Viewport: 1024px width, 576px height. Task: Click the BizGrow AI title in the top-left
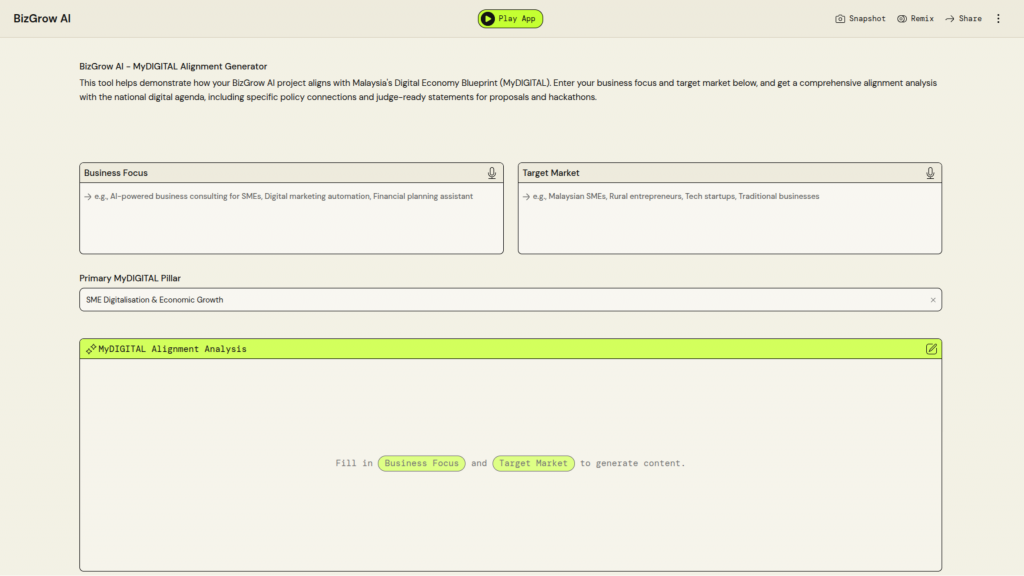pyautogui.click(x=42, y=18)
